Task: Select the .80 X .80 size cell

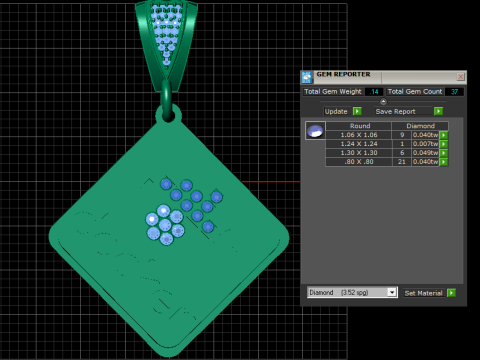Action: coord(359,162)
